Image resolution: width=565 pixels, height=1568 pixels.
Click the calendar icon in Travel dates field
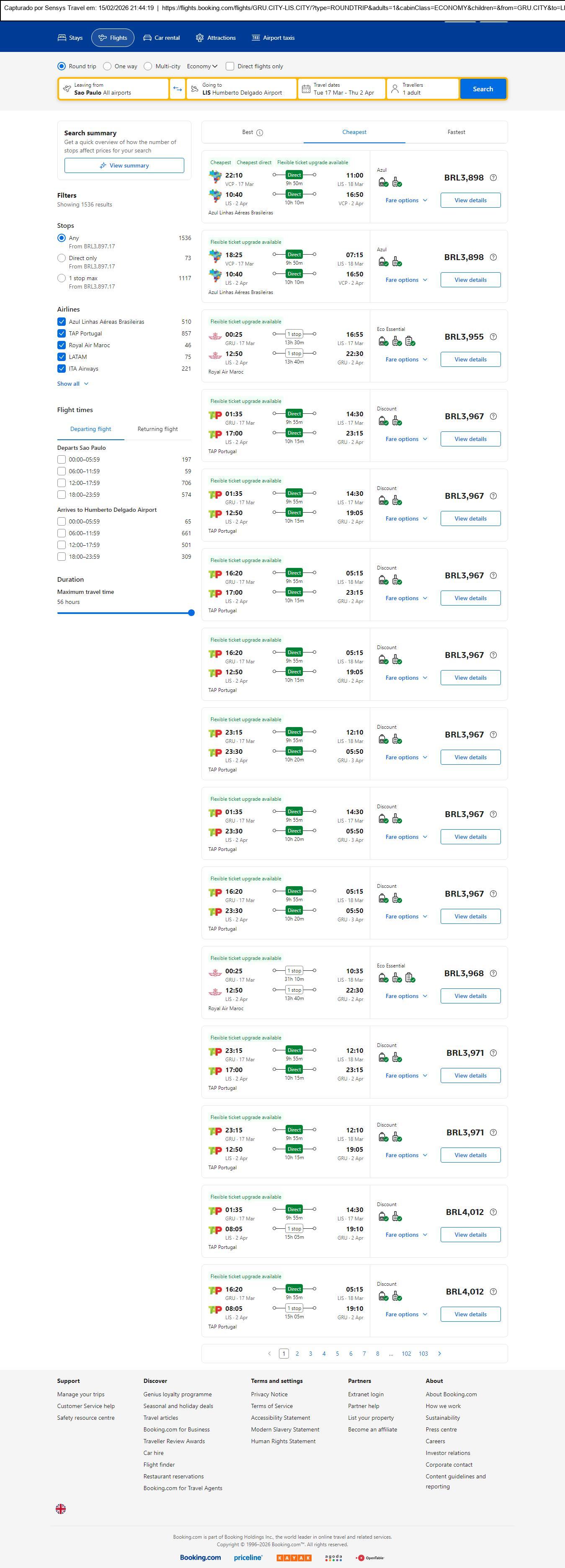(x=306, y=89)
